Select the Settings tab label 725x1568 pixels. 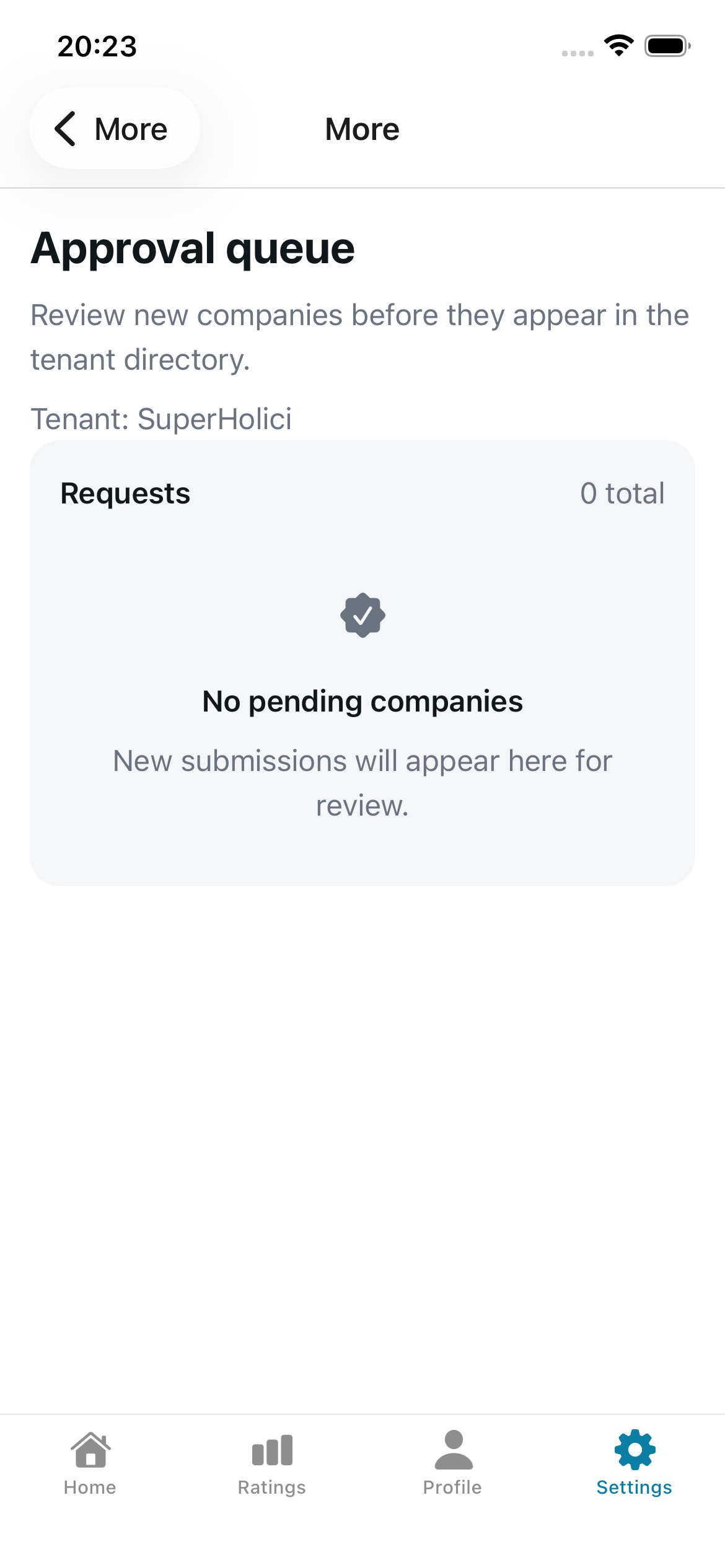tap(634, 1487)
